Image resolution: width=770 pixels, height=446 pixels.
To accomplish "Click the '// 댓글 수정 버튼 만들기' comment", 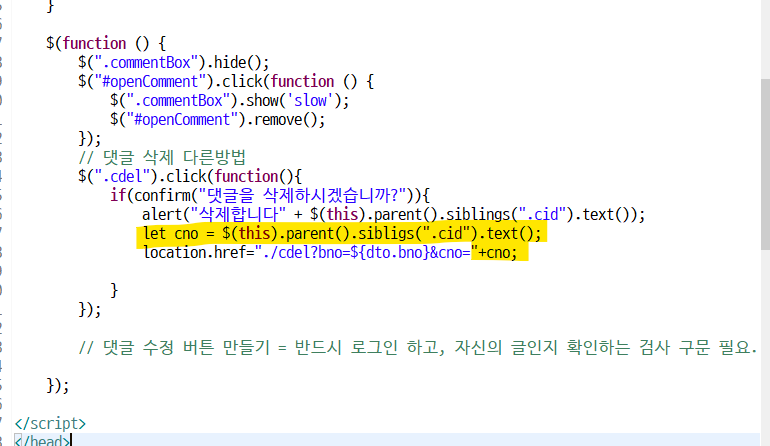I will click(x=417, y=348).
